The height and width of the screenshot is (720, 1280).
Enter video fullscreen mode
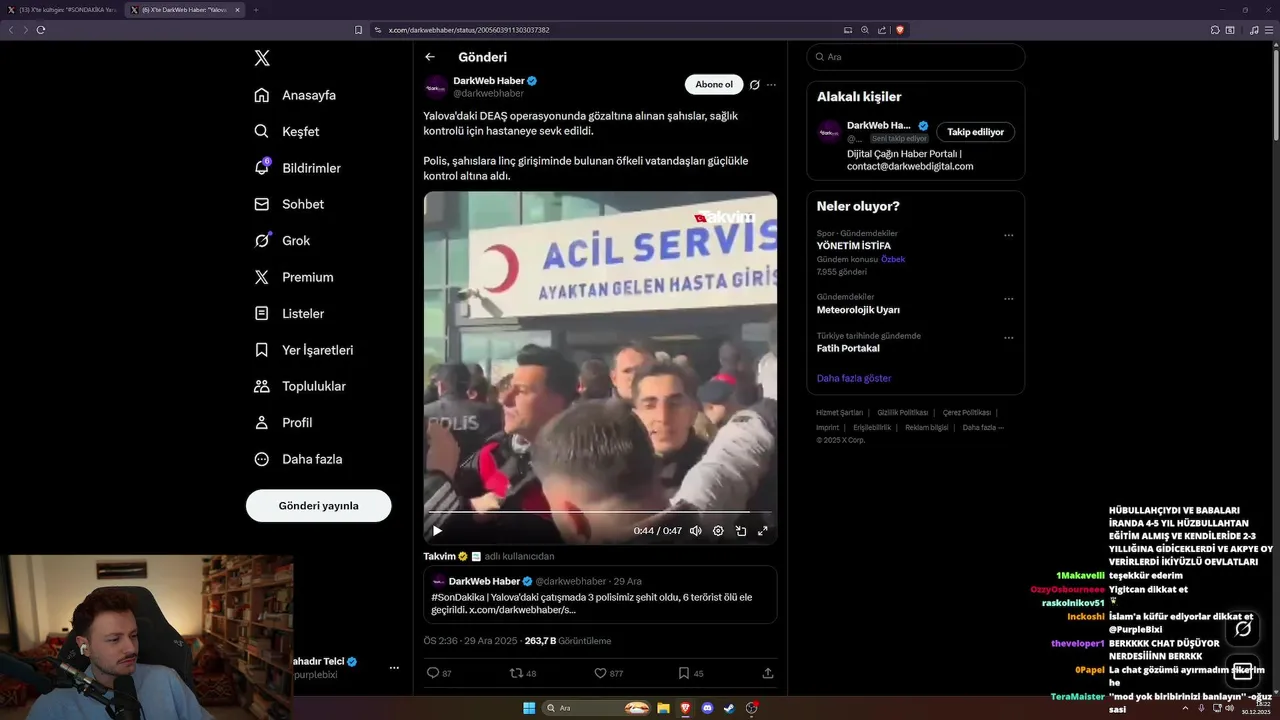[763, 531]
